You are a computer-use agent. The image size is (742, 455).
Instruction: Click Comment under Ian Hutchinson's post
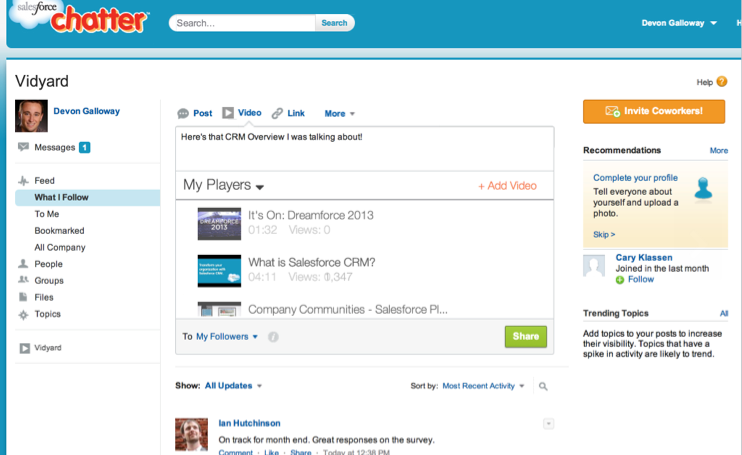(x=236, y=452)
